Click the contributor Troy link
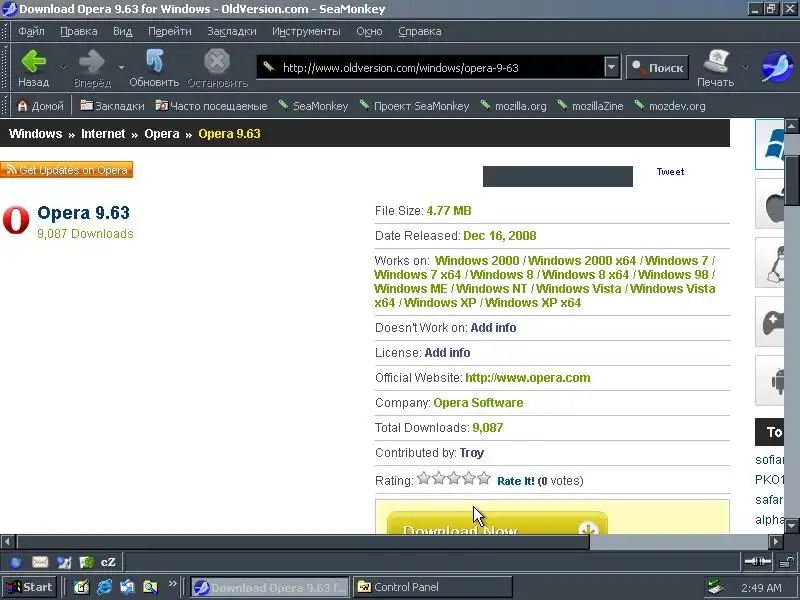Viewport: 800px width, 600px height. (471, 453)
